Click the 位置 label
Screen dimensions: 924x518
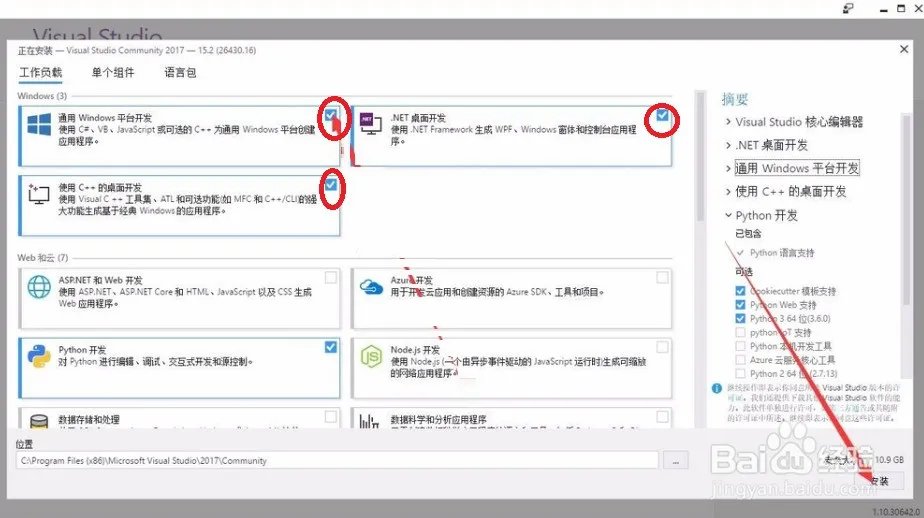click(24, 444)
